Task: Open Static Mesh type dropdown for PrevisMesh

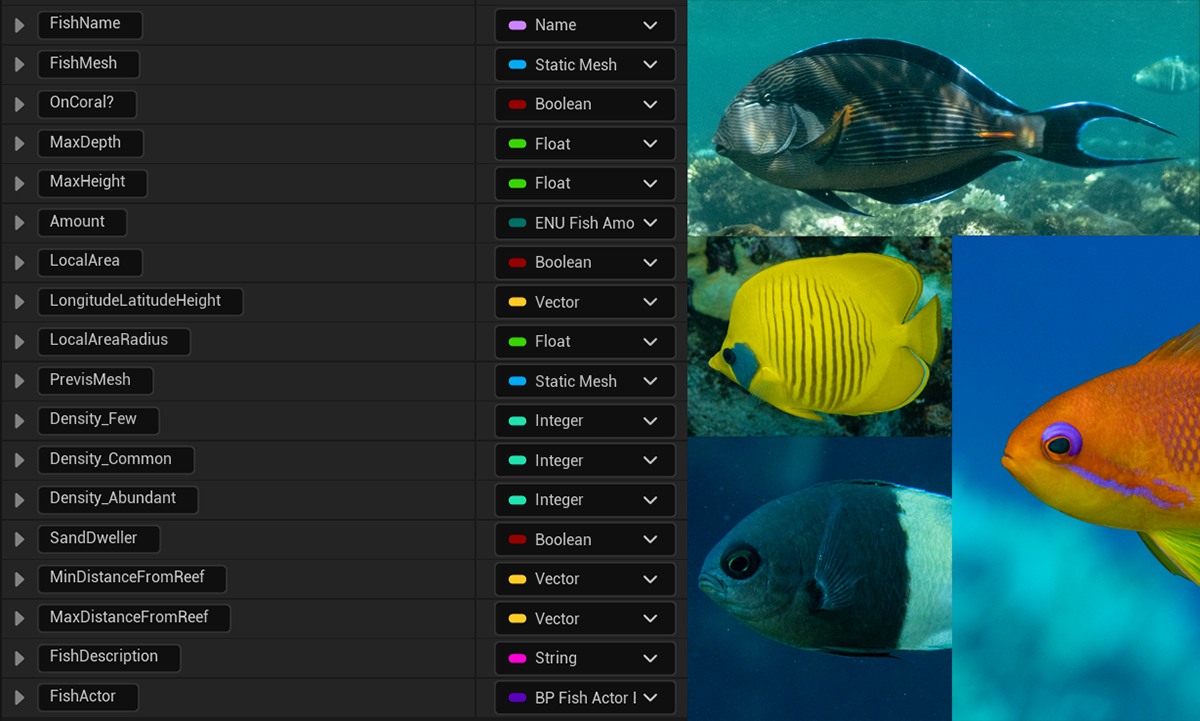Action: (x=585, y=381)
